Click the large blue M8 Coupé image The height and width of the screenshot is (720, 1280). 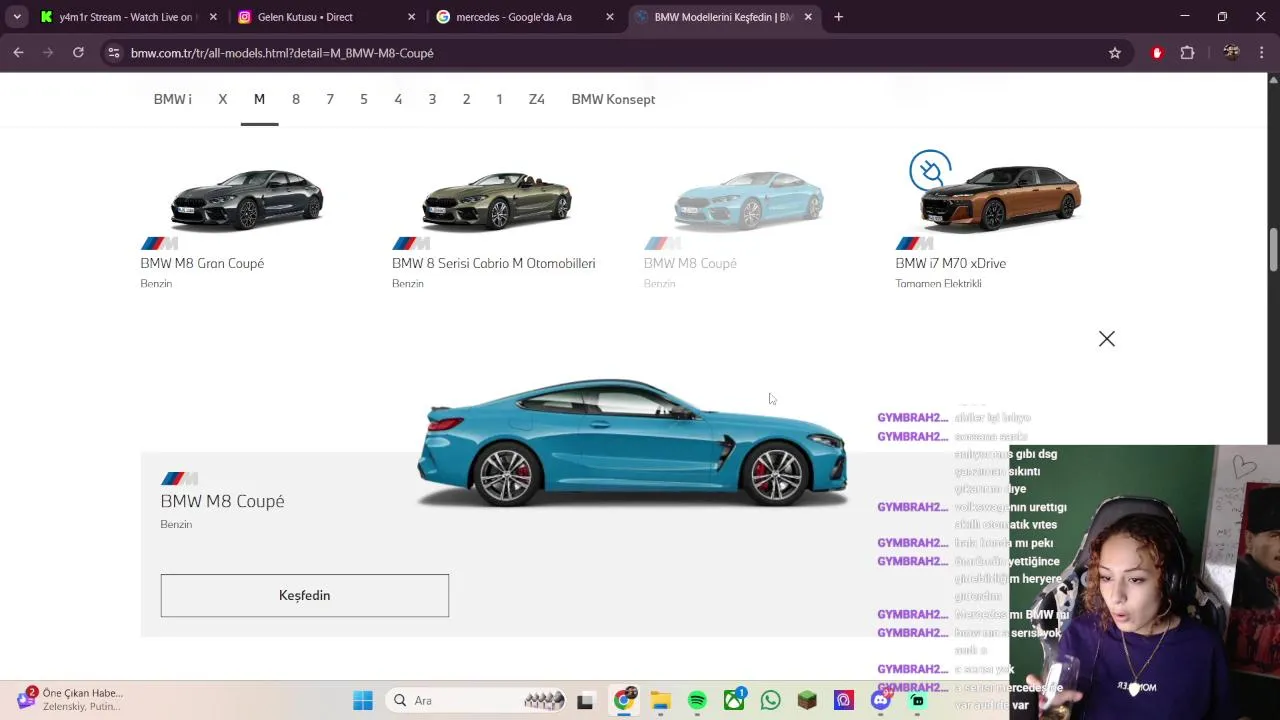[x=632, y=442]
